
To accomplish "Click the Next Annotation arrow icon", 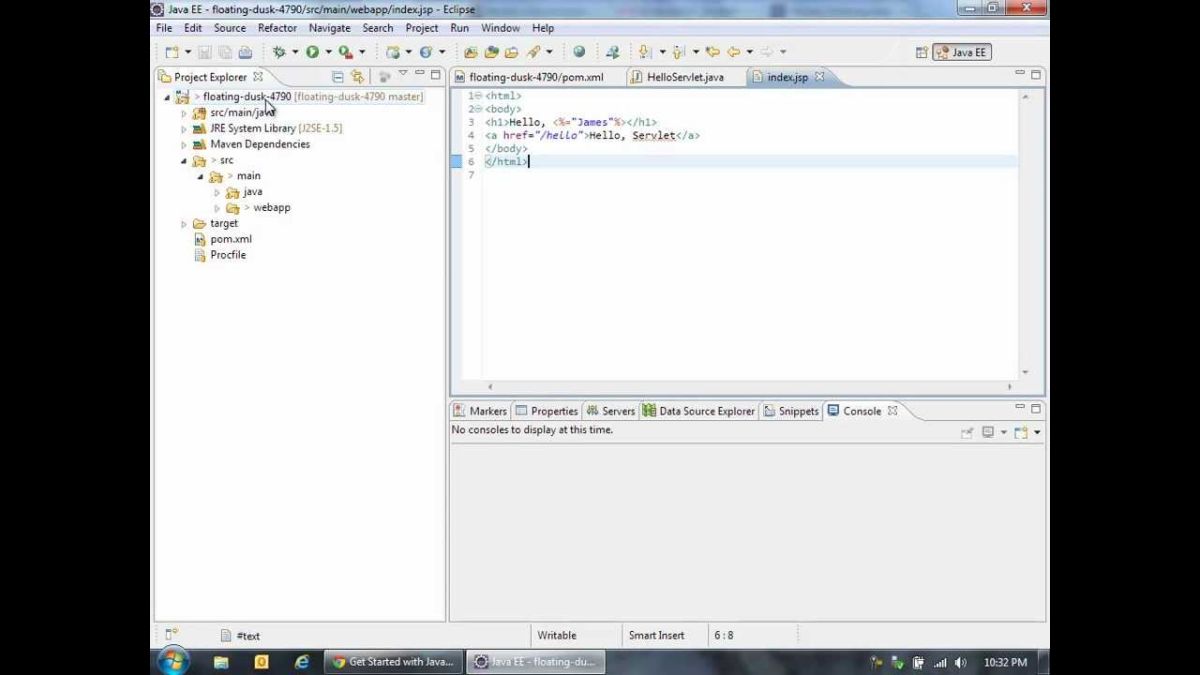I will 645,52.
